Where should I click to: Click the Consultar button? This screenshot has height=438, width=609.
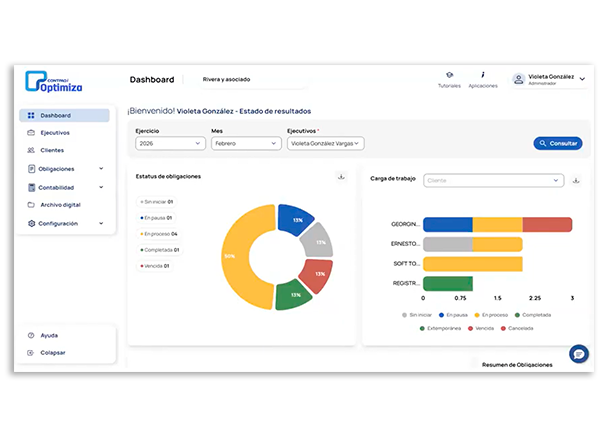[x=558, y=143]
